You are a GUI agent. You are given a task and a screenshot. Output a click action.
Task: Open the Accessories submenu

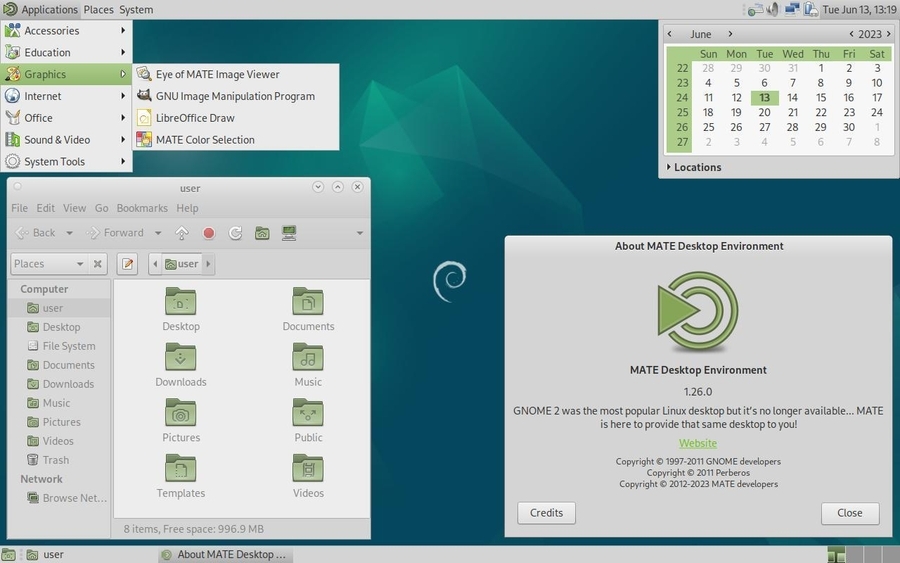pyautogui.click(x=66, y=30)
